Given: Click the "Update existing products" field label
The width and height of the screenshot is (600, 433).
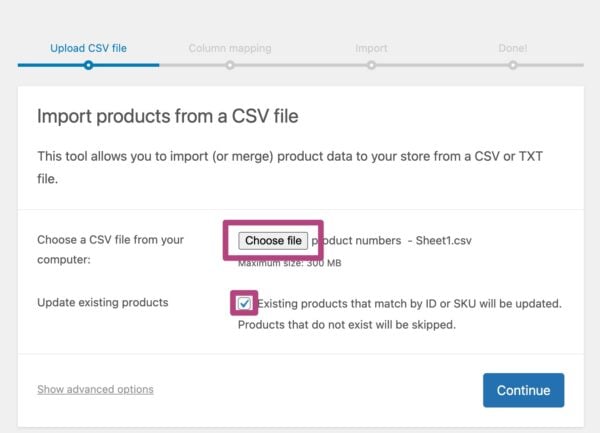Looking at the screenshot, I should [x=103, y=302].
